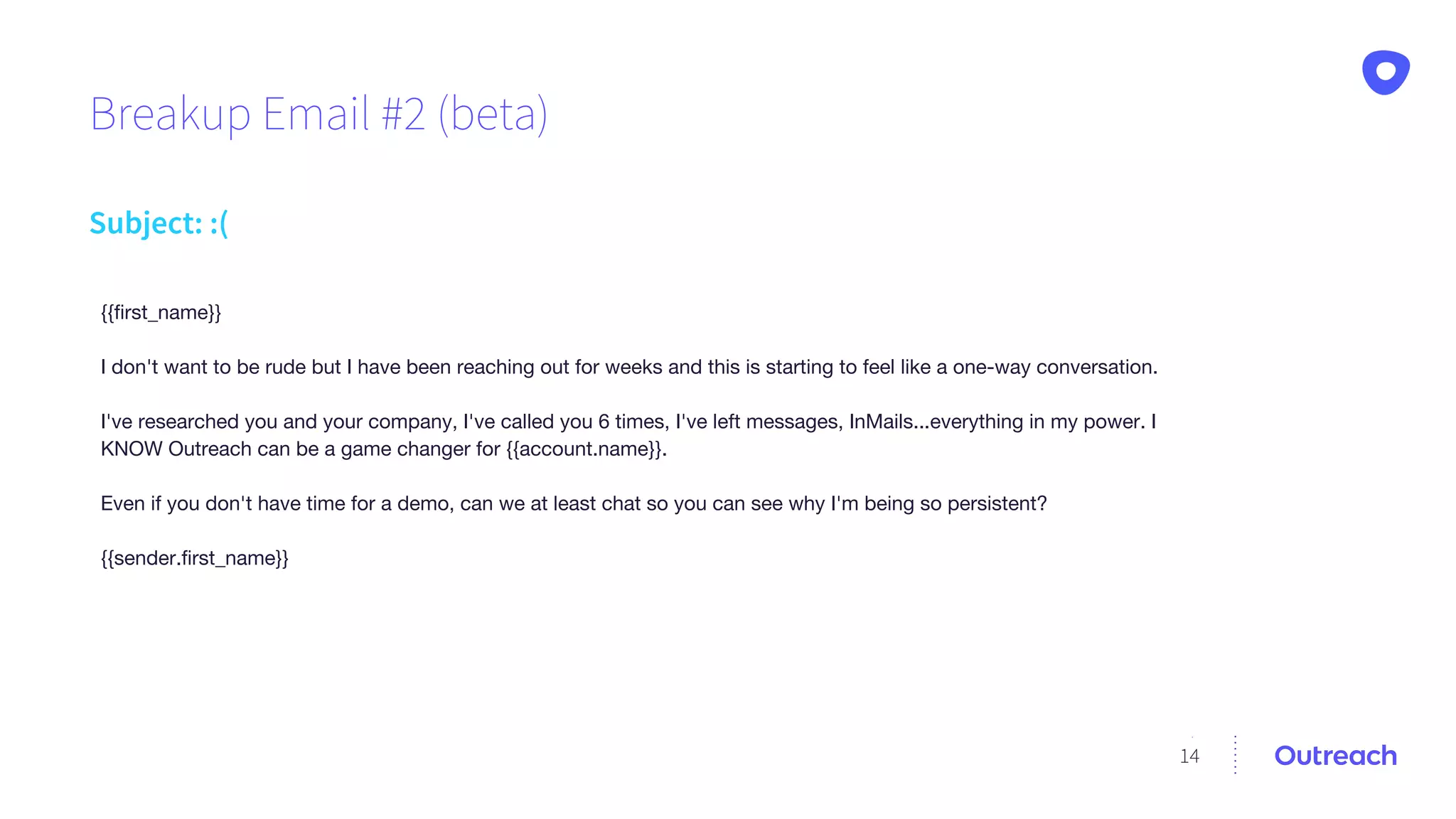Click the word 'KNOW' in the body
The width and height of the screenshot is (1456, 819).
[x=131, y=449]
